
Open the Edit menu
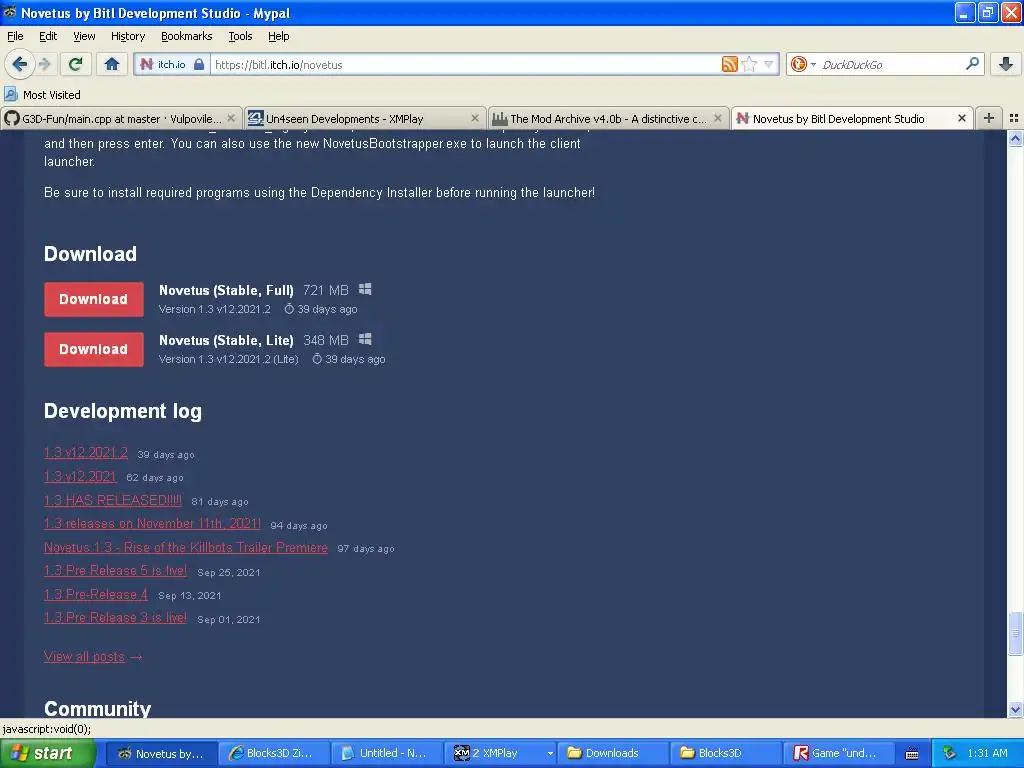click(48, 36)
